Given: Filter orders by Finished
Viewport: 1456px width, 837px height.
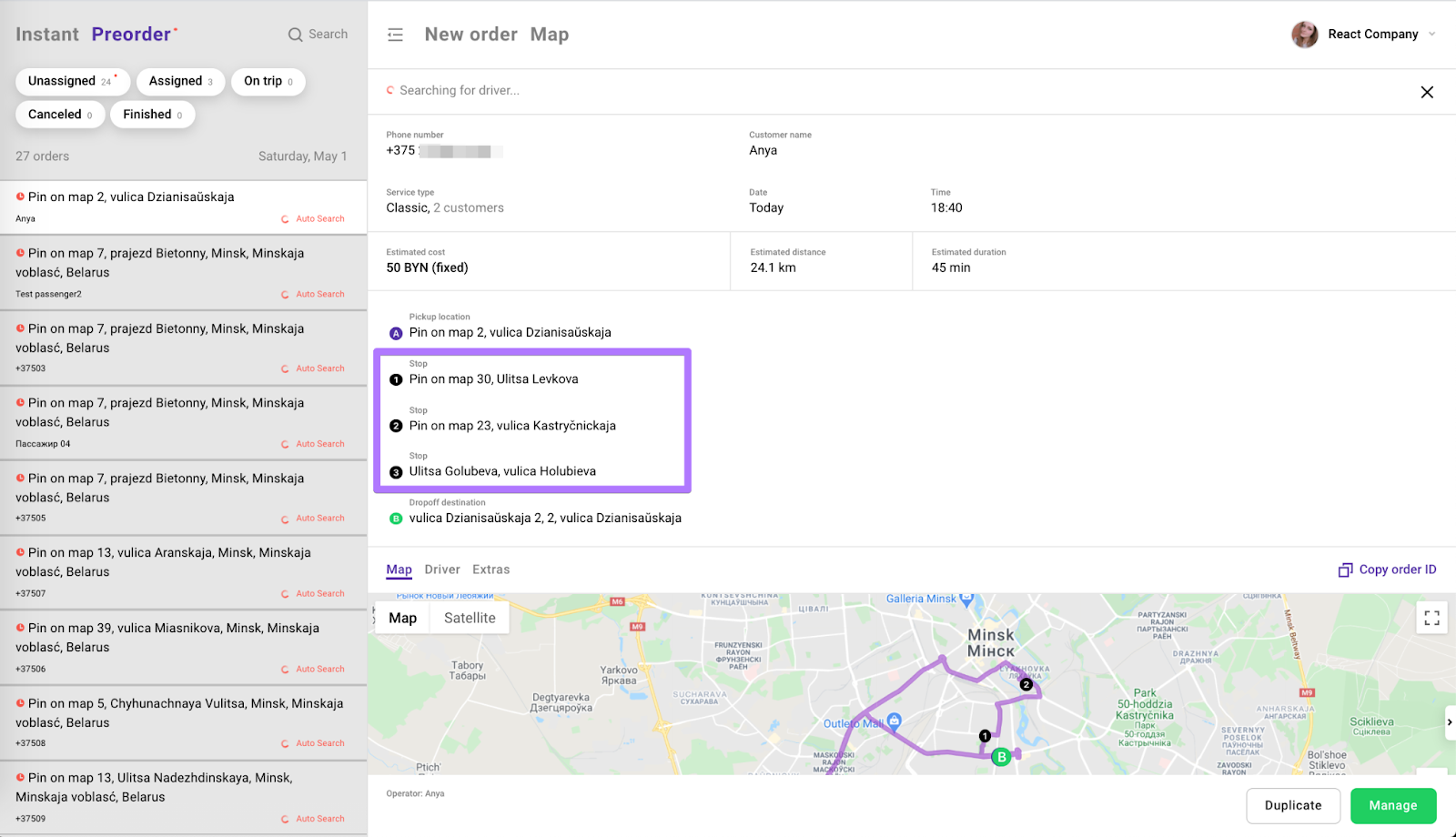Looking at the screenshot, I should coord(153,115).
